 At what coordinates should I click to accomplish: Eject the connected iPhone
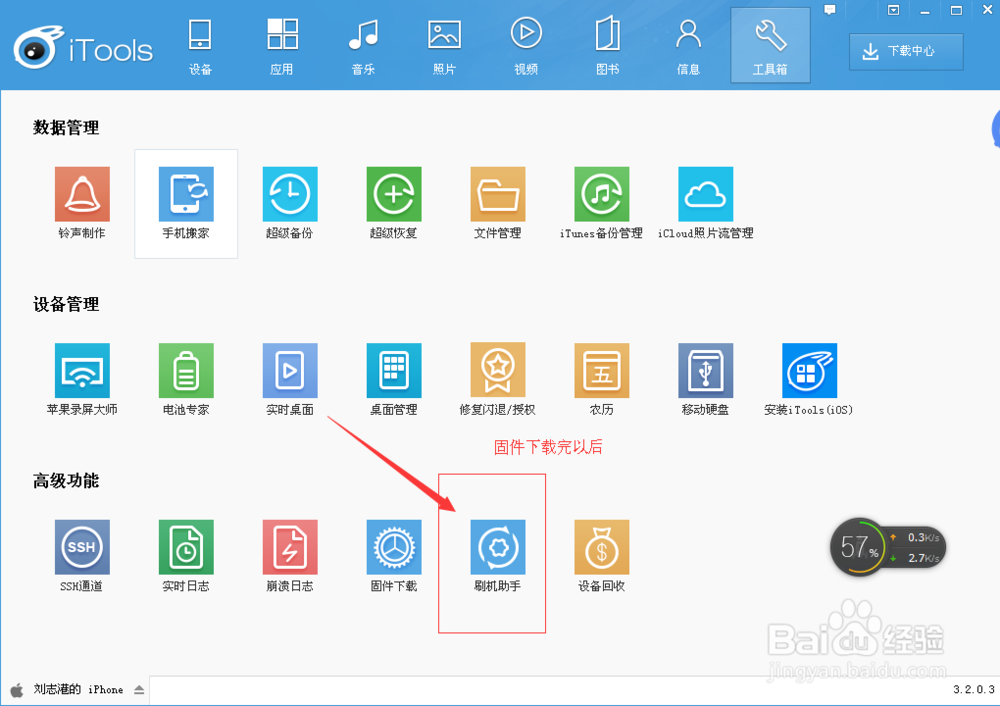(139, 690)
